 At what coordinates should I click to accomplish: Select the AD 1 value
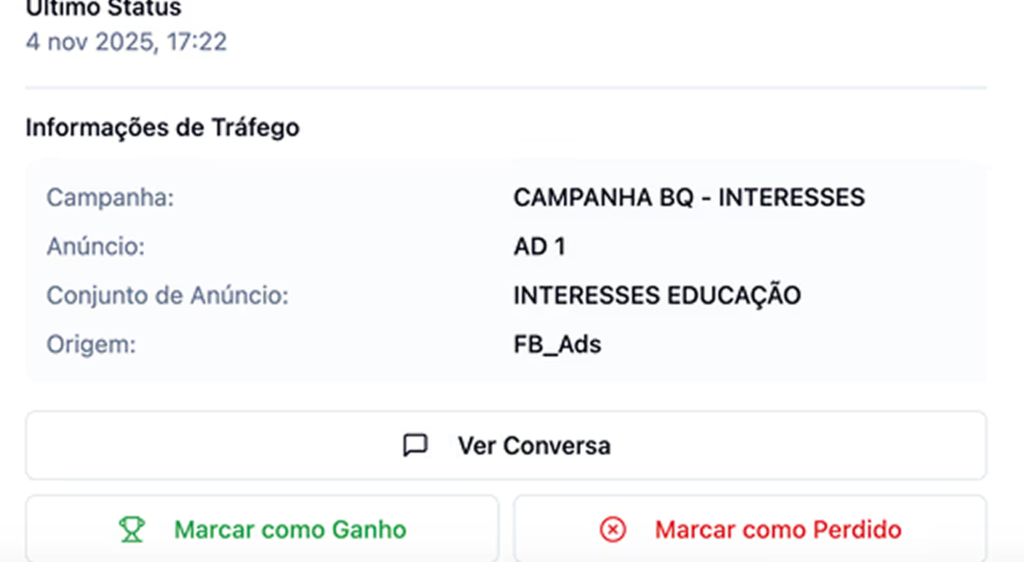pyautogui.click(x=539, y=246)
